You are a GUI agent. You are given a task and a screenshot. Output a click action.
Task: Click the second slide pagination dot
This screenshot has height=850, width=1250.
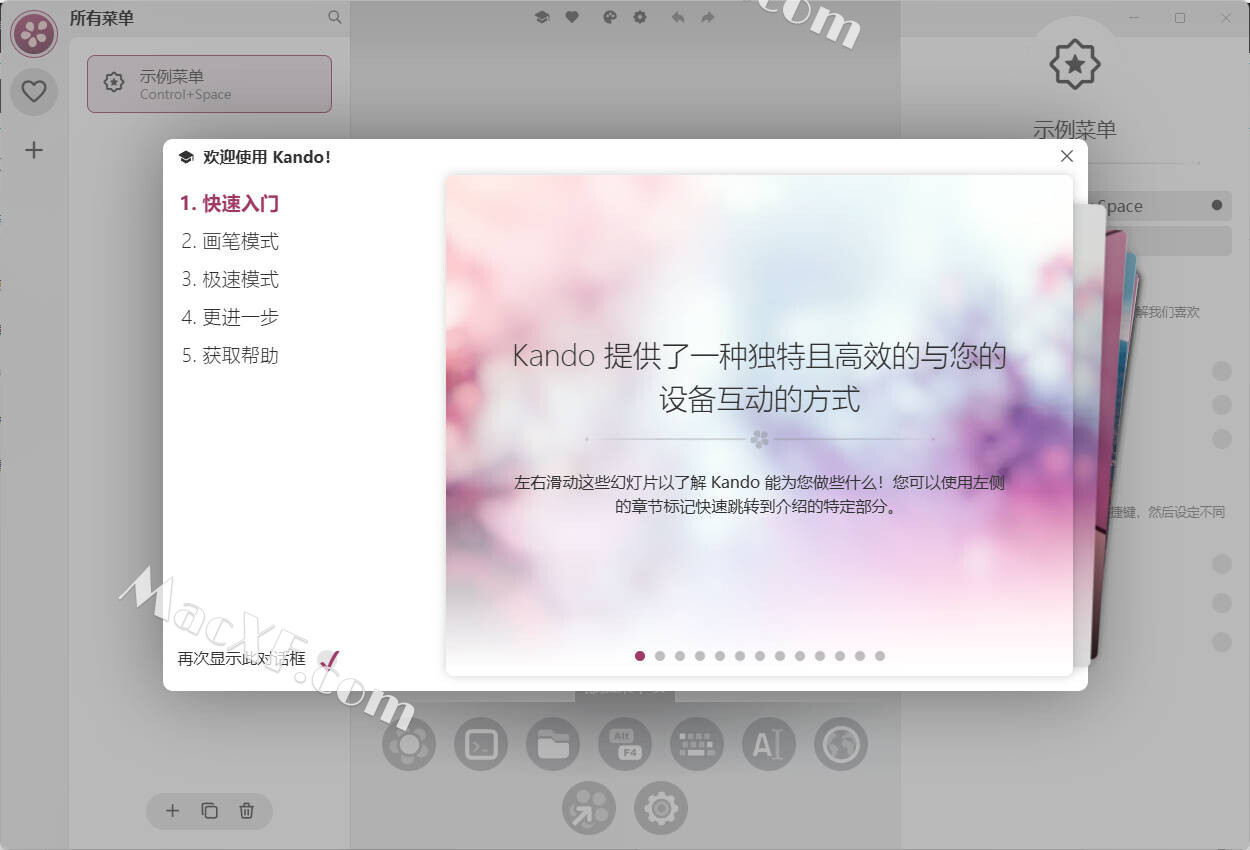(x=660, y=656)
